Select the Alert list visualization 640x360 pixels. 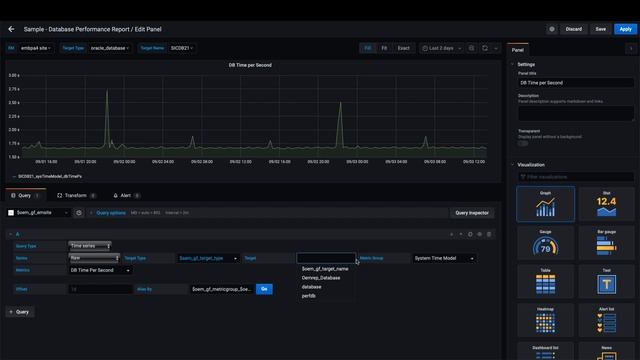[607, 320]
